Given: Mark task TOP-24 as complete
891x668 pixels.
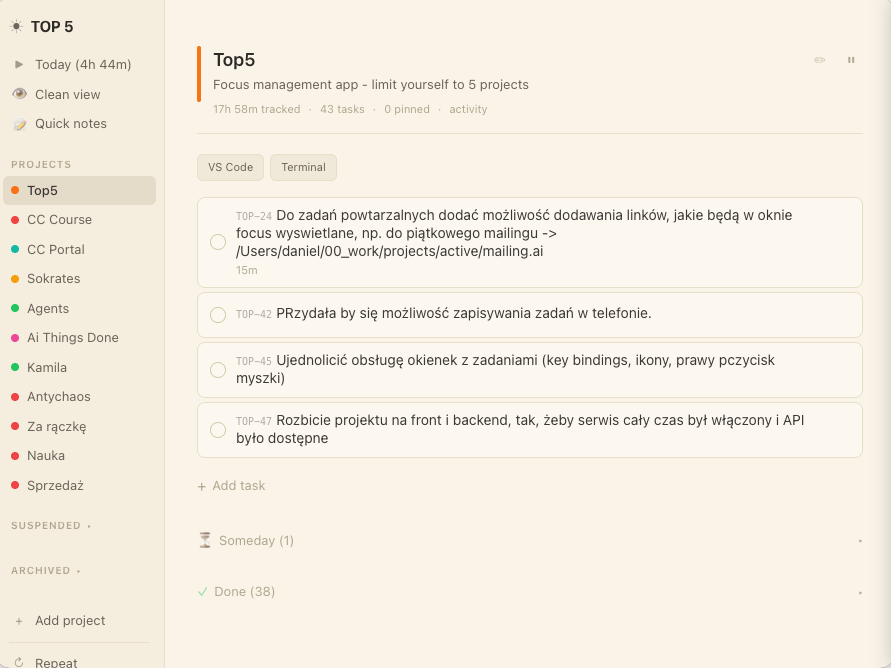Looking at the screenshot, I should pos(218,242).
